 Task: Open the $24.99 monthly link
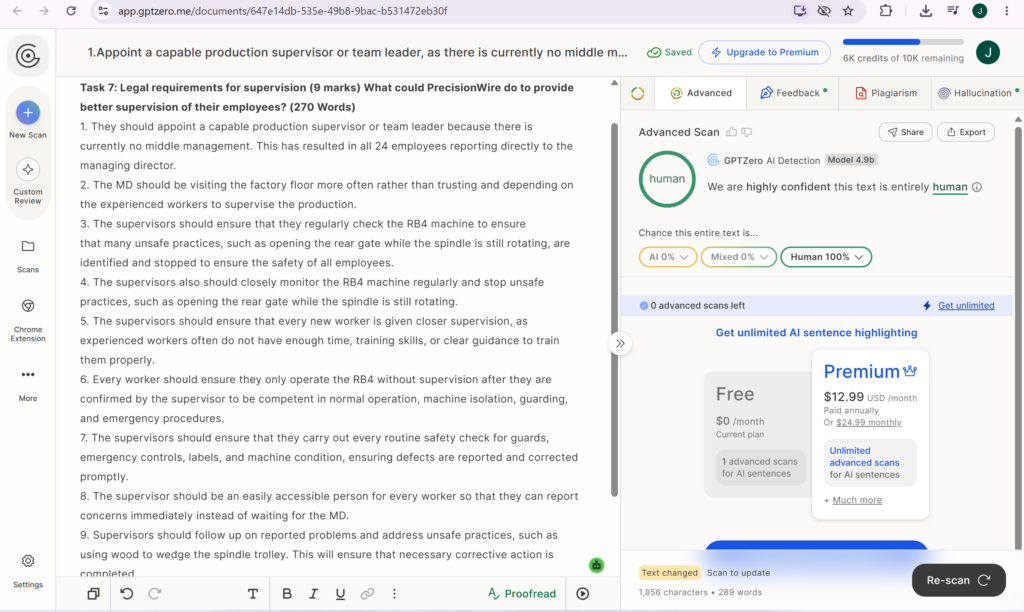[x=869, y=422]
